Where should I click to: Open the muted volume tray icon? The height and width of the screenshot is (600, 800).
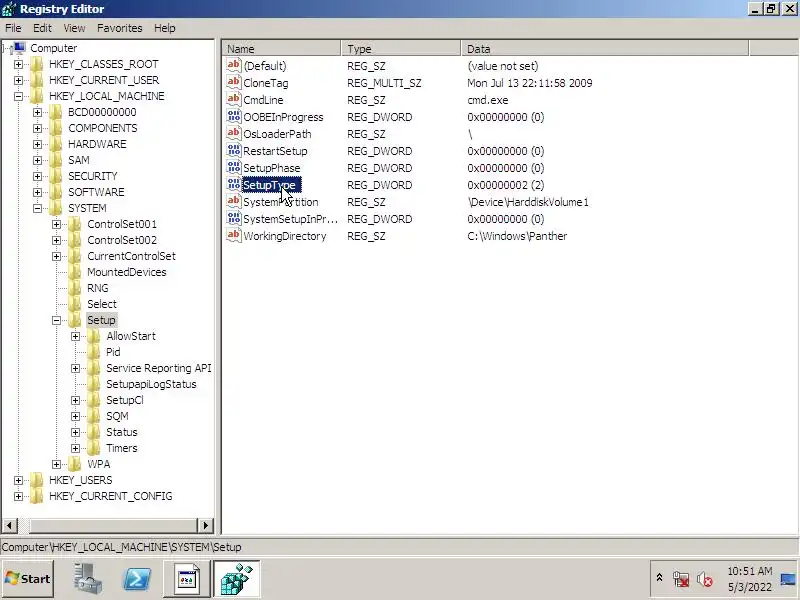point(704,579)
